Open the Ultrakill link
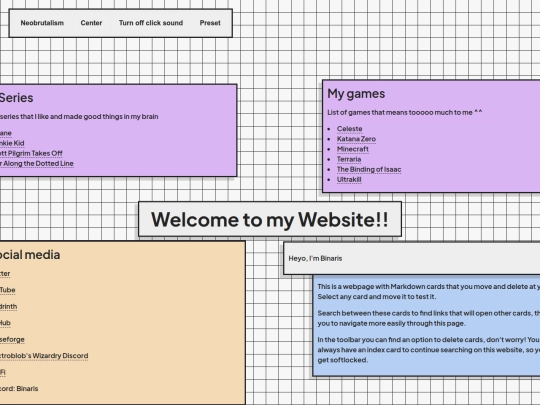The image size is (540, 405). pos(349,180)
